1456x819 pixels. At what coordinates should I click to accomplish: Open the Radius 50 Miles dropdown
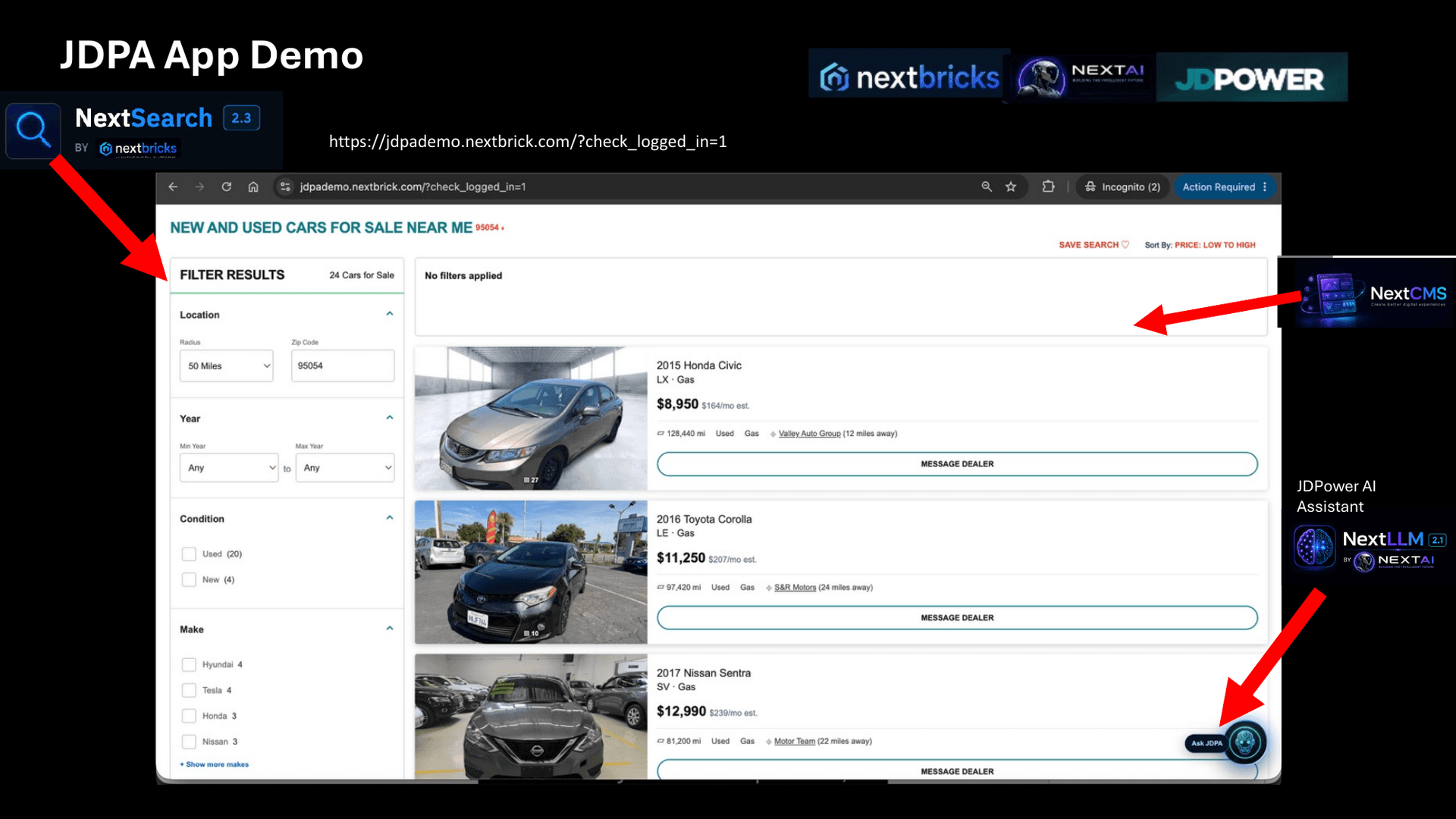tap(226, 366)
